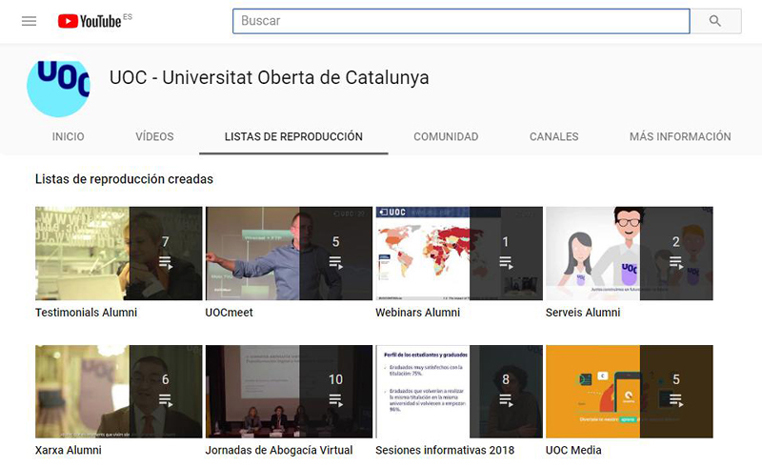Open the CANALES tab
The height and width of the screenshot is (468, 762).
point(554,137)
